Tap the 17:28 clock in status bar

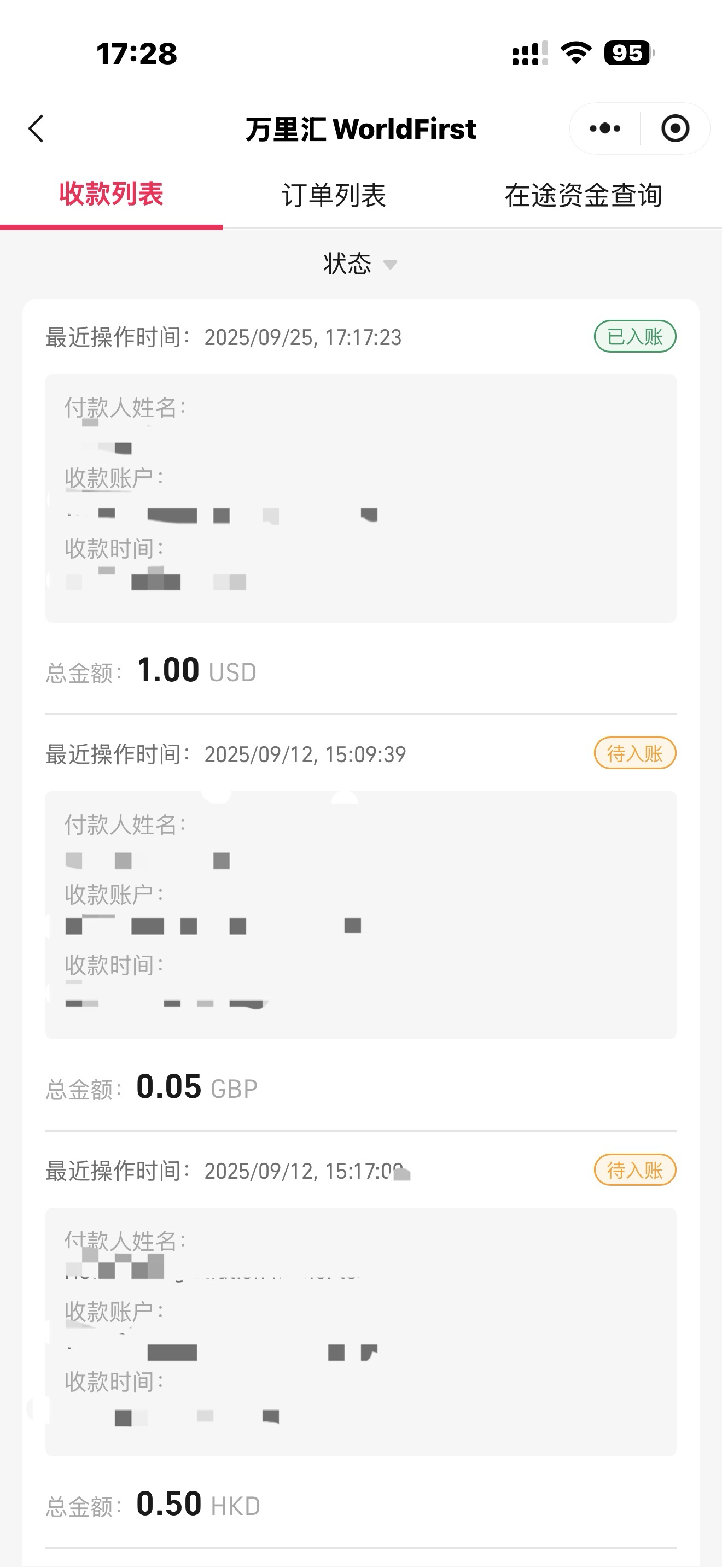point(137,54)
